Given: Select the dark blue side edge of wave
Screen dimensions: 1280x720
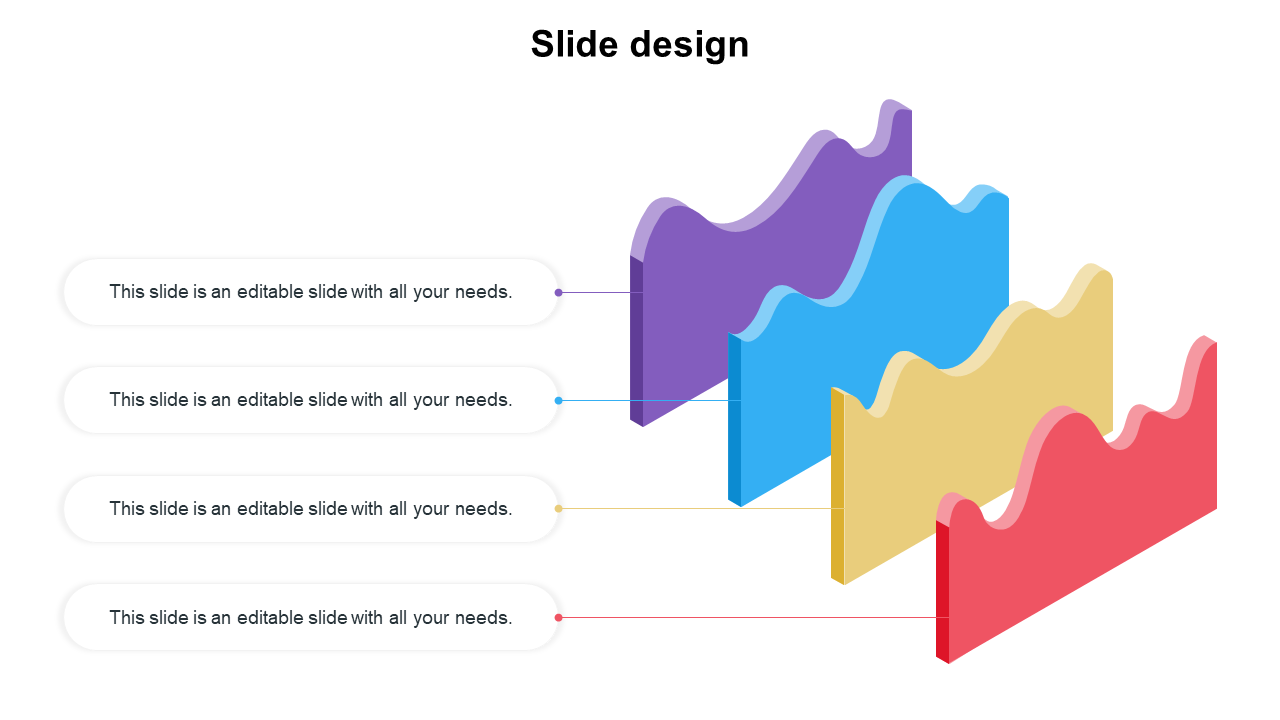Looking at the screenshot, I should [734, 420].
